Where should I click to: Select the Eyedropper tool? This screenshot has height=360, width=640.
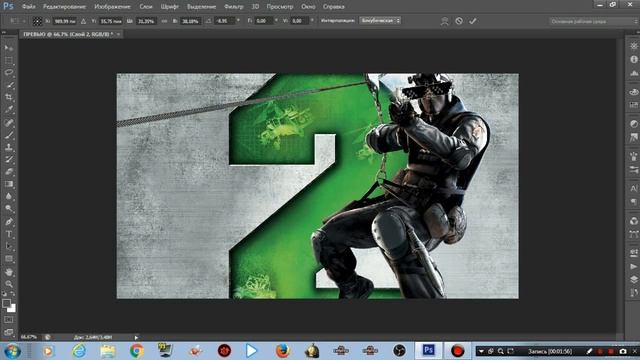(9, 109)
